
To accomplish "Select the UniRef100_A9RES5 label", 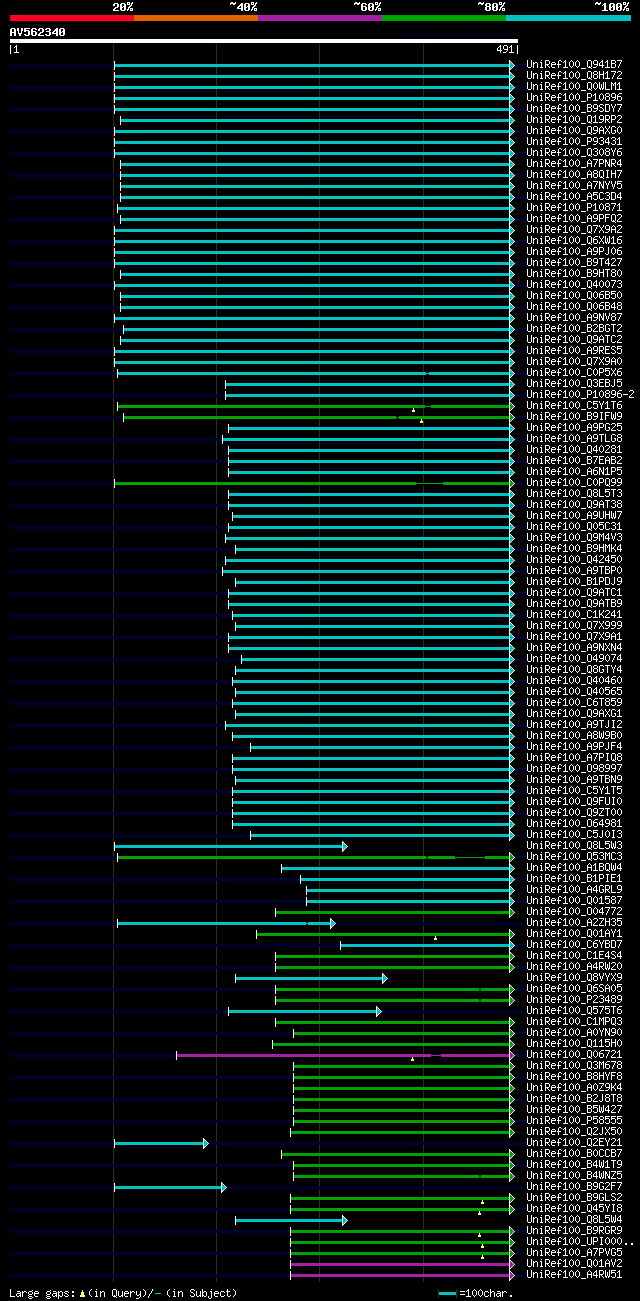I will [x=574, y=350].
